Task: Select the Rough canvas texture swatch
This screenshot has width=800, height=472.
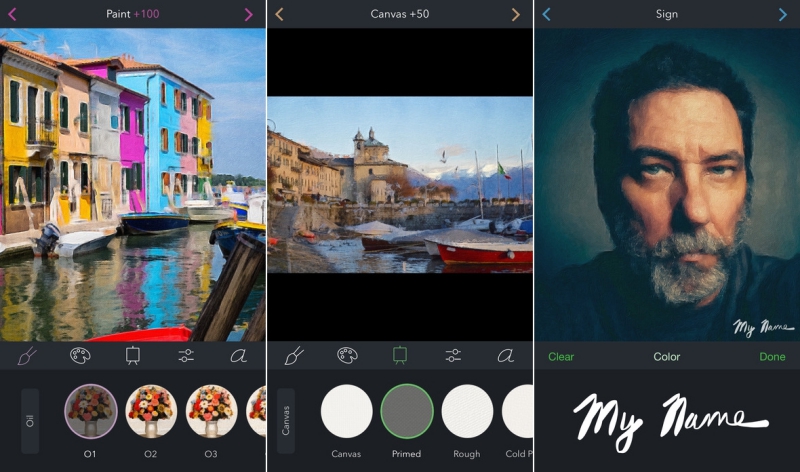Action: point(467,411)
